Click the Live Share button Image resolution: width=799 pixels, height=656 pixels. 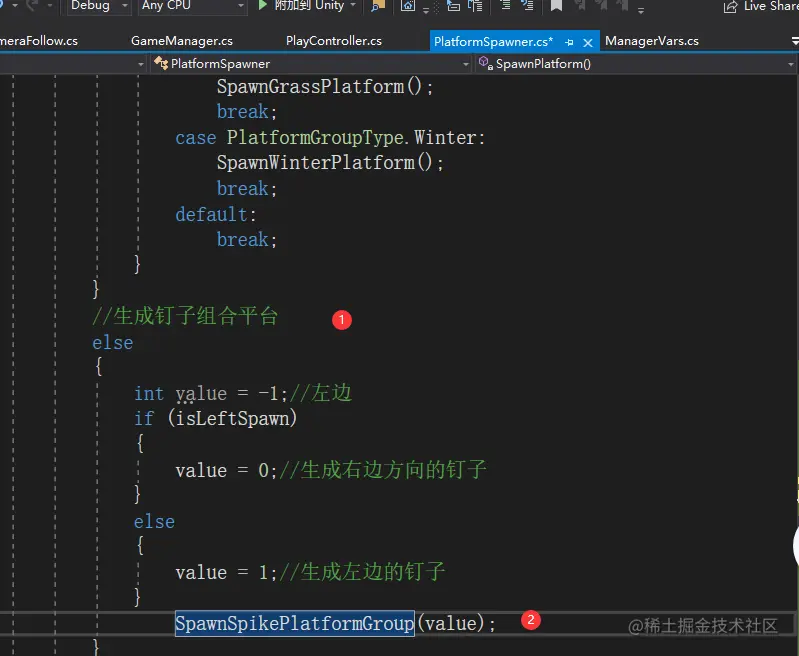click(760, 6)
